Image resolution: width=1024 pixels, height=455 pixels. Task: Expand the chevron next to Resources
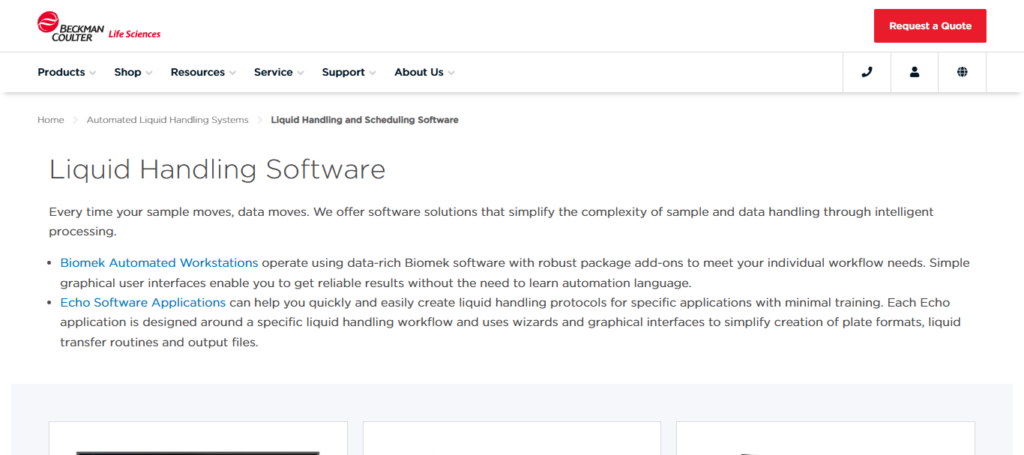(x=232, y=73)
